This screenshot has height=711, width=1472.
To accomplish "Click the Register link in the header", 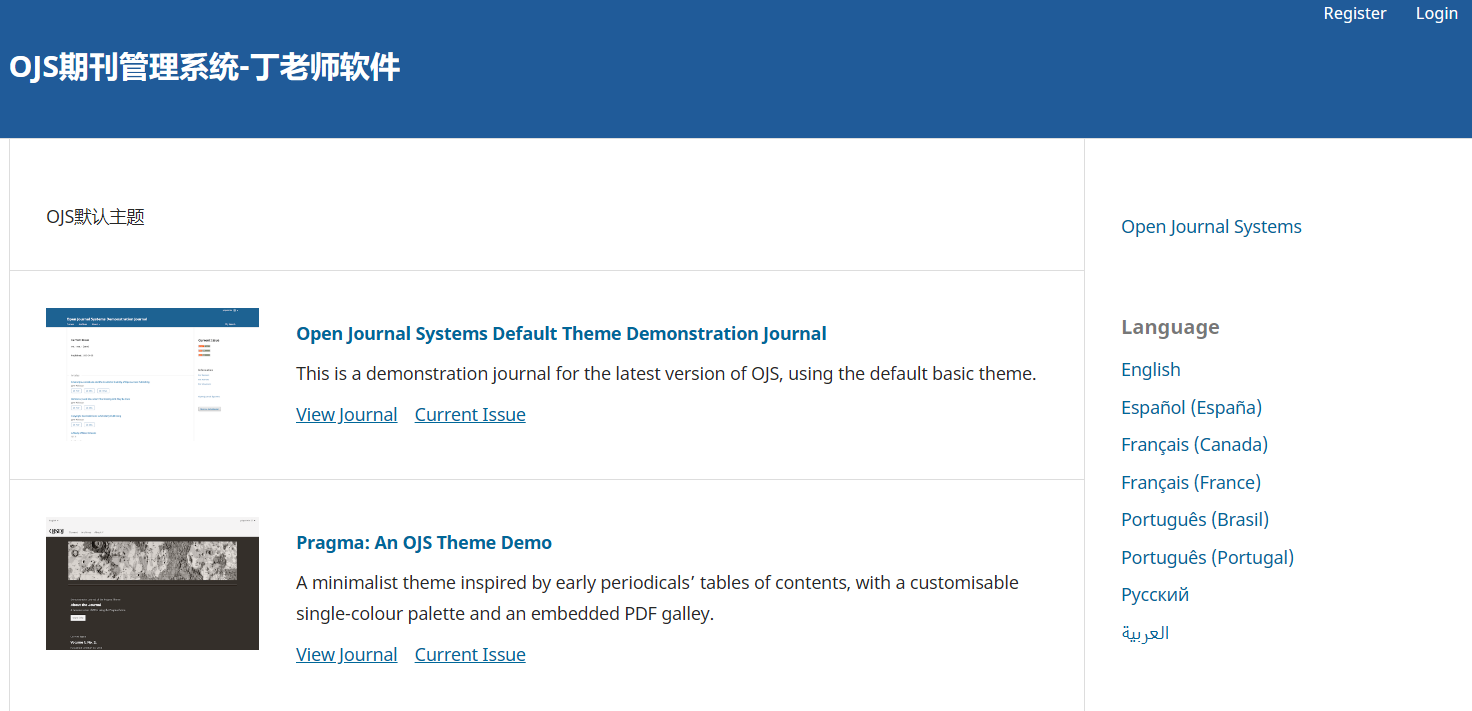I will pos(1354,13).
